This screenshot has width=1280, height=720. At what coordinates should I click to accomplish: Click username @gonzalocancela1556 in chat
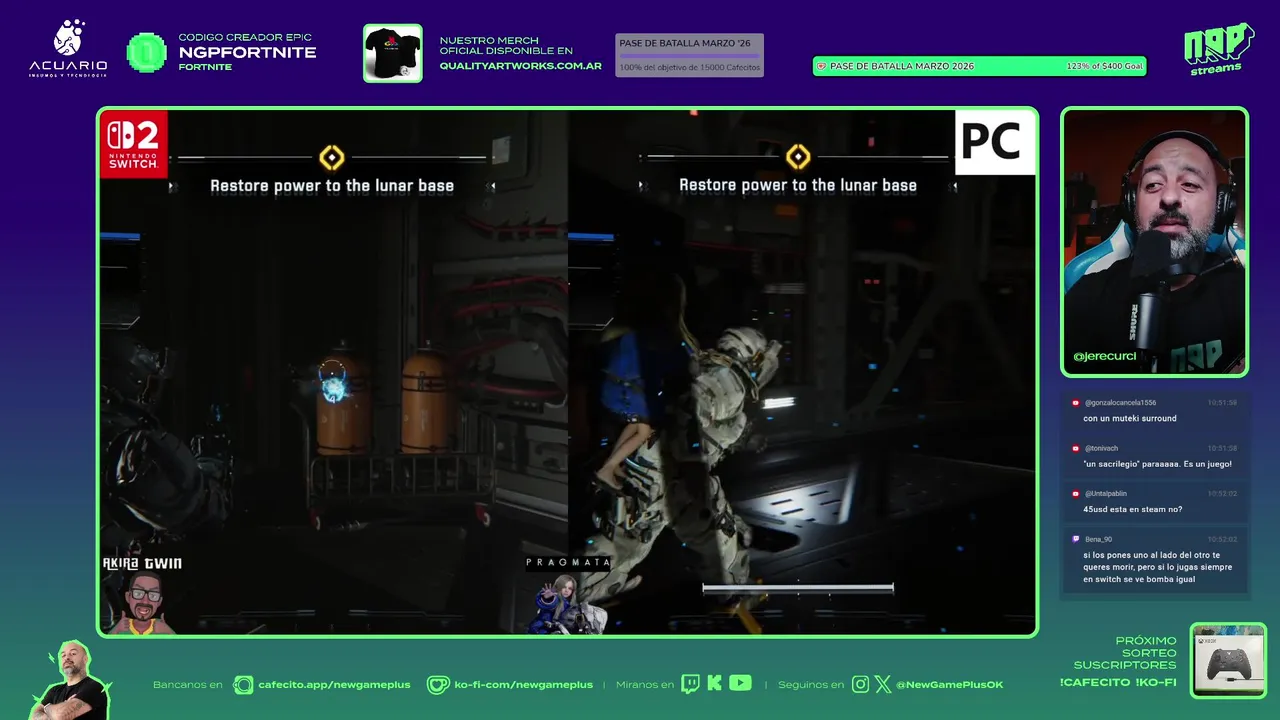[1120, 403]
